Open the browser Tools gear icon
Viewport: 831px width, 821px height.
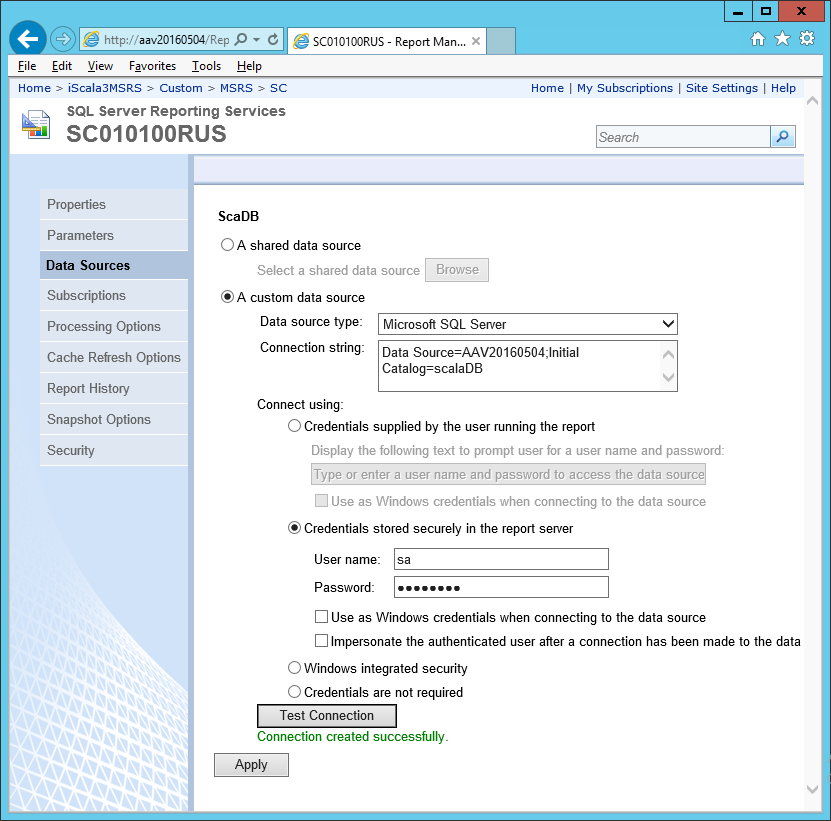807,39
